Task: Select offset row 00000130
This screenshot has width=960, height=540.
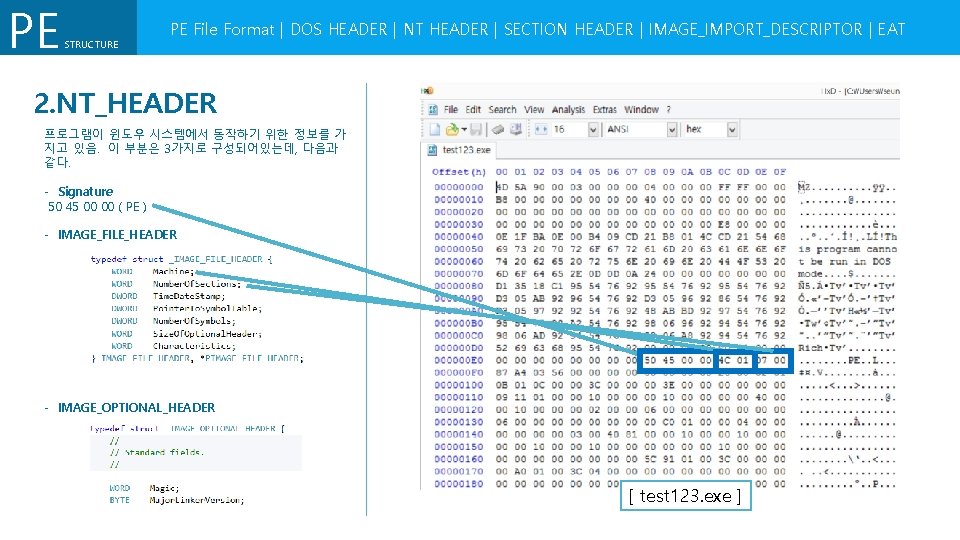Action: click(459, 422)
